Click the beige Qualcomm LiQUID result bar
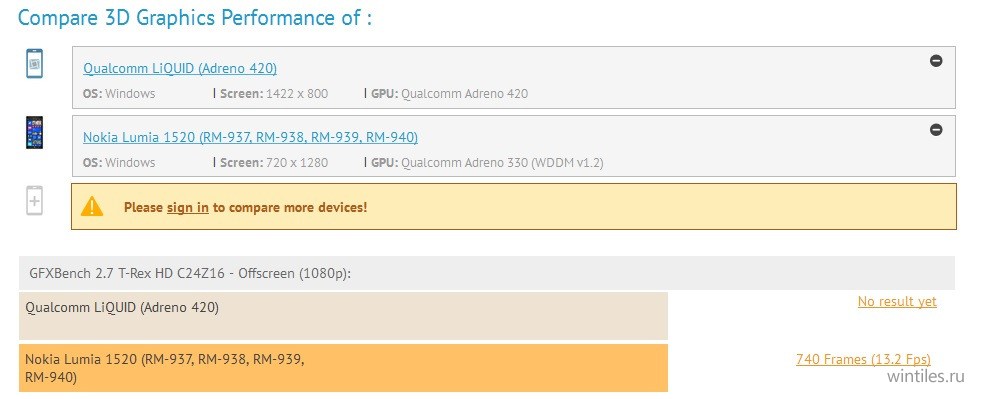Screen dimensions: 982x399 343,316
